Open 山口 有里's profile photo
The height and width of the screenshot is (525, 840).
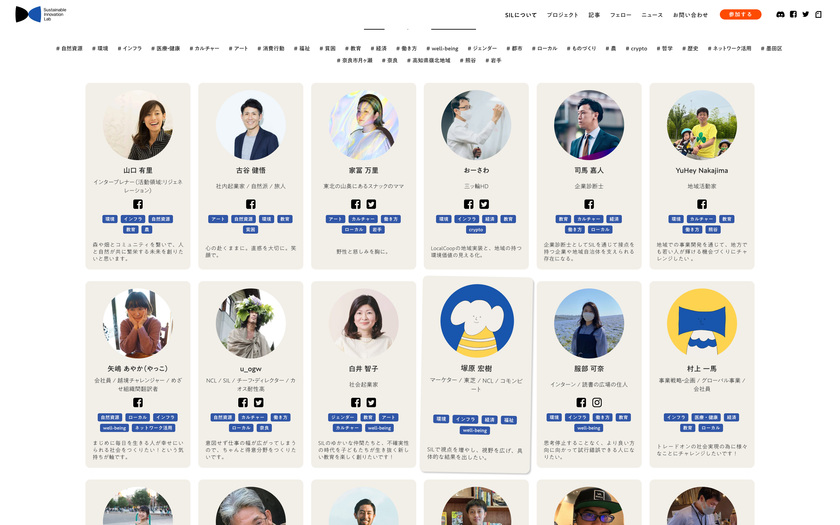[138, 125]
